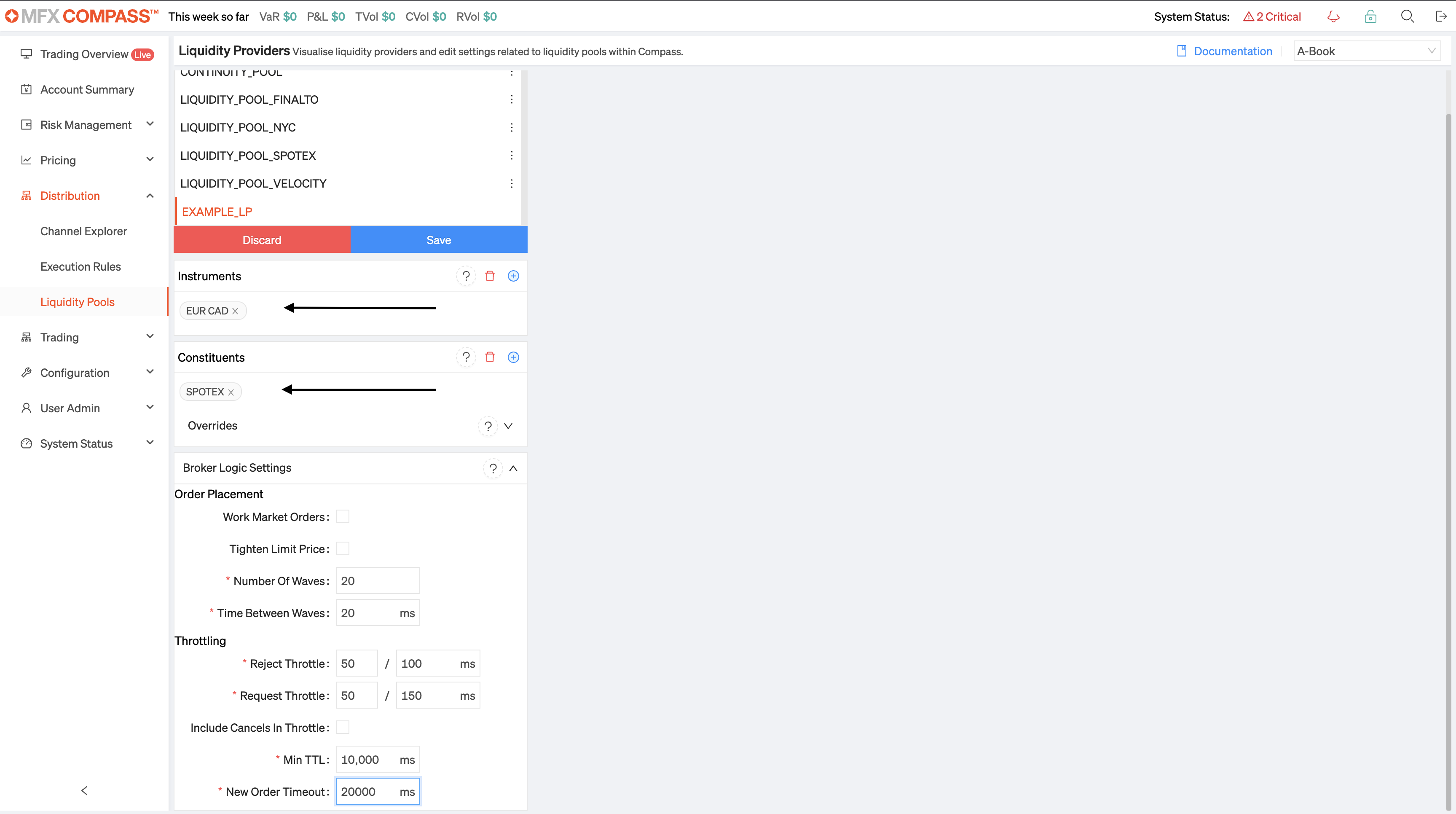Screen dimensions: 1456x814
Task: Open options menu for LIQUIDITY_POOL_VELOCITY
Action: pos(512,184)
